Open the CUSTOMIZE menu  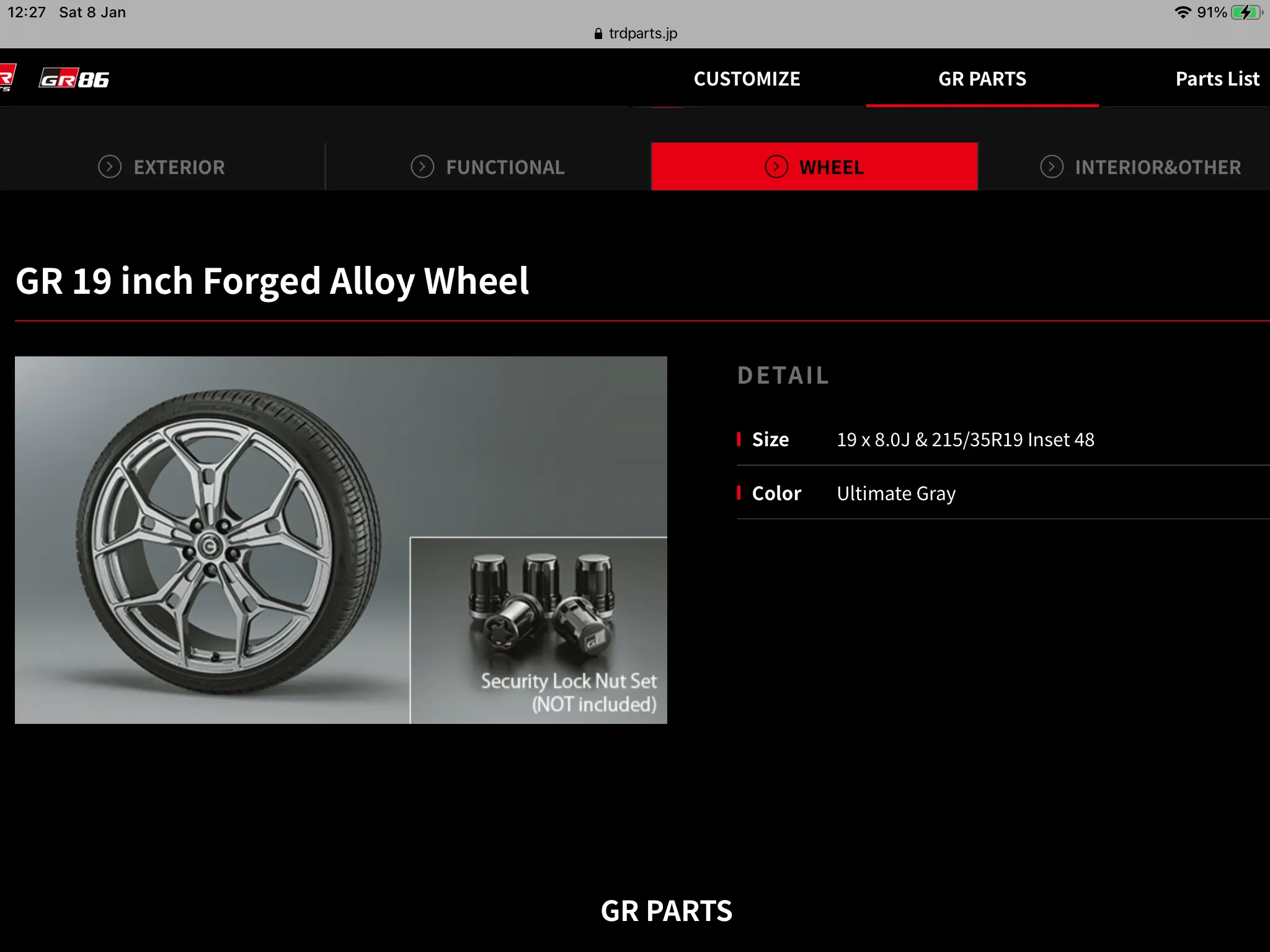click(x=747, y=79)
